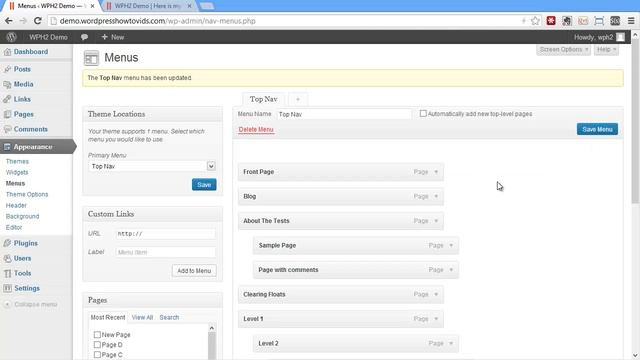Open Links in the admin sidebar
The height and width of the screenshot is (360, 640).
point(22,99)
